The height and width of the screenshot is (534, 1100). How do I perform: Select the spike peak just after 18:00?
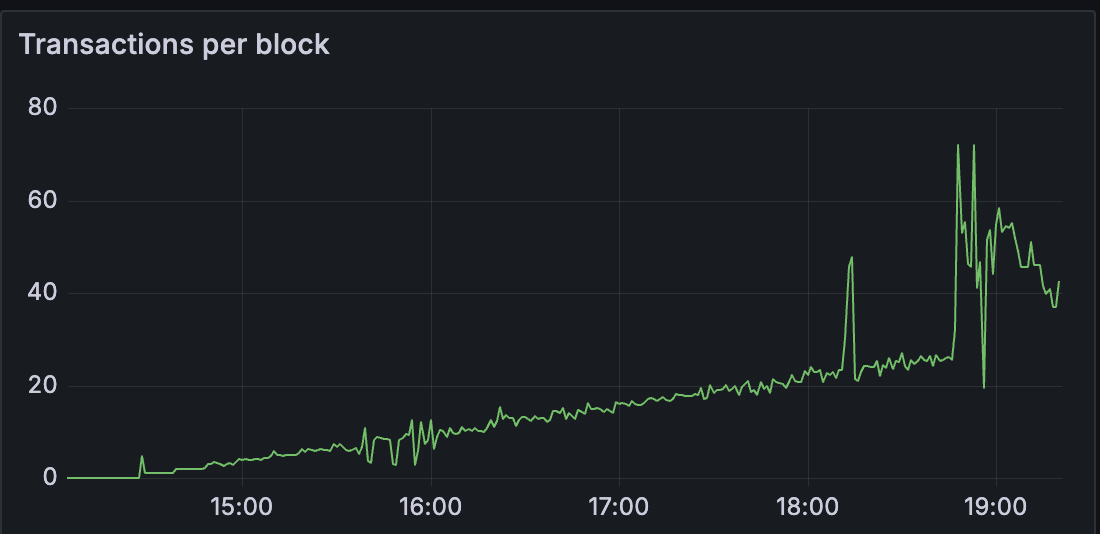pyautogui.click(x=851, y=258)
